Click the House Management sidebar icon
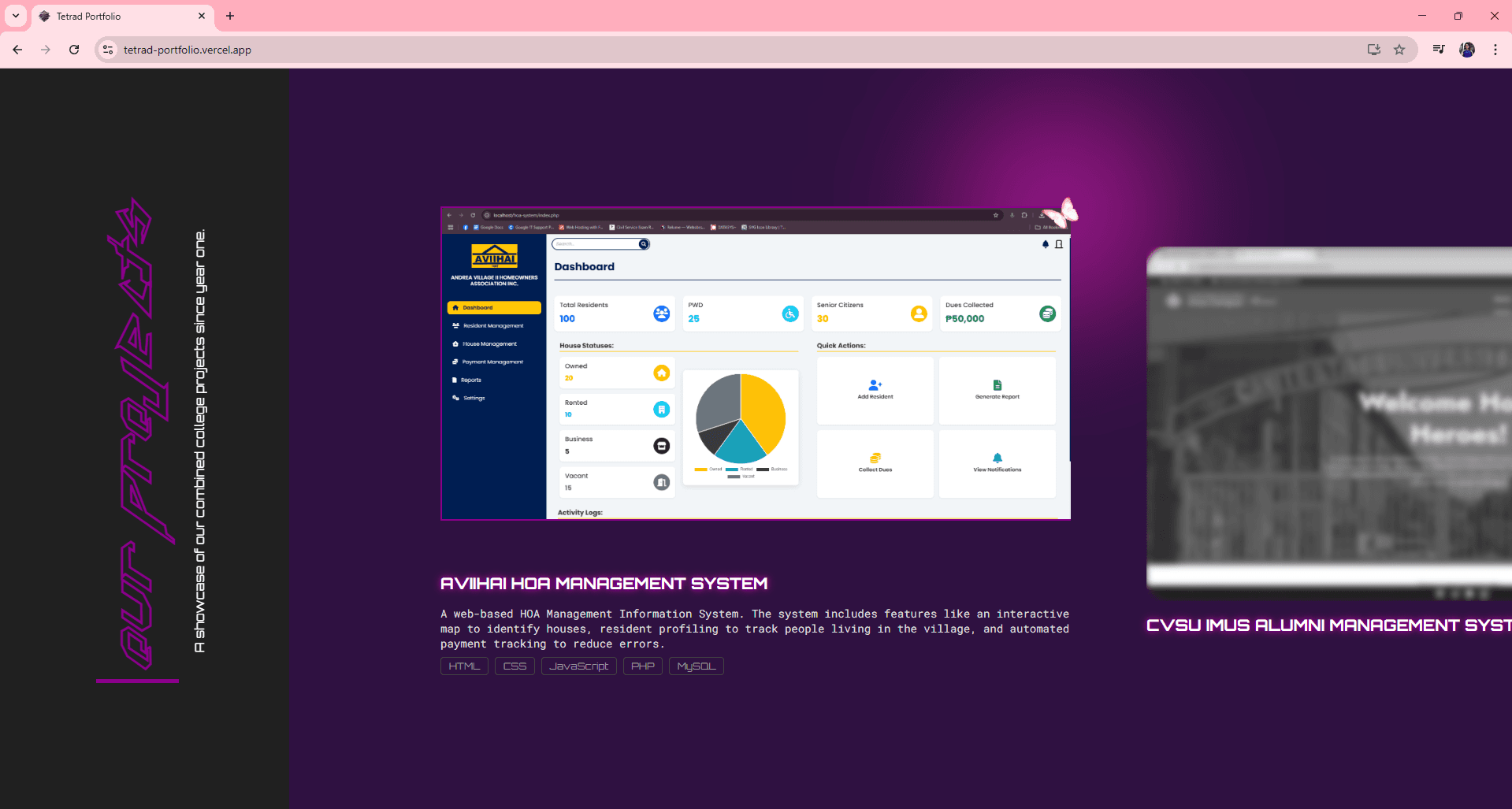This screenshot has height=809, width=1512. [x=455, y=343]
